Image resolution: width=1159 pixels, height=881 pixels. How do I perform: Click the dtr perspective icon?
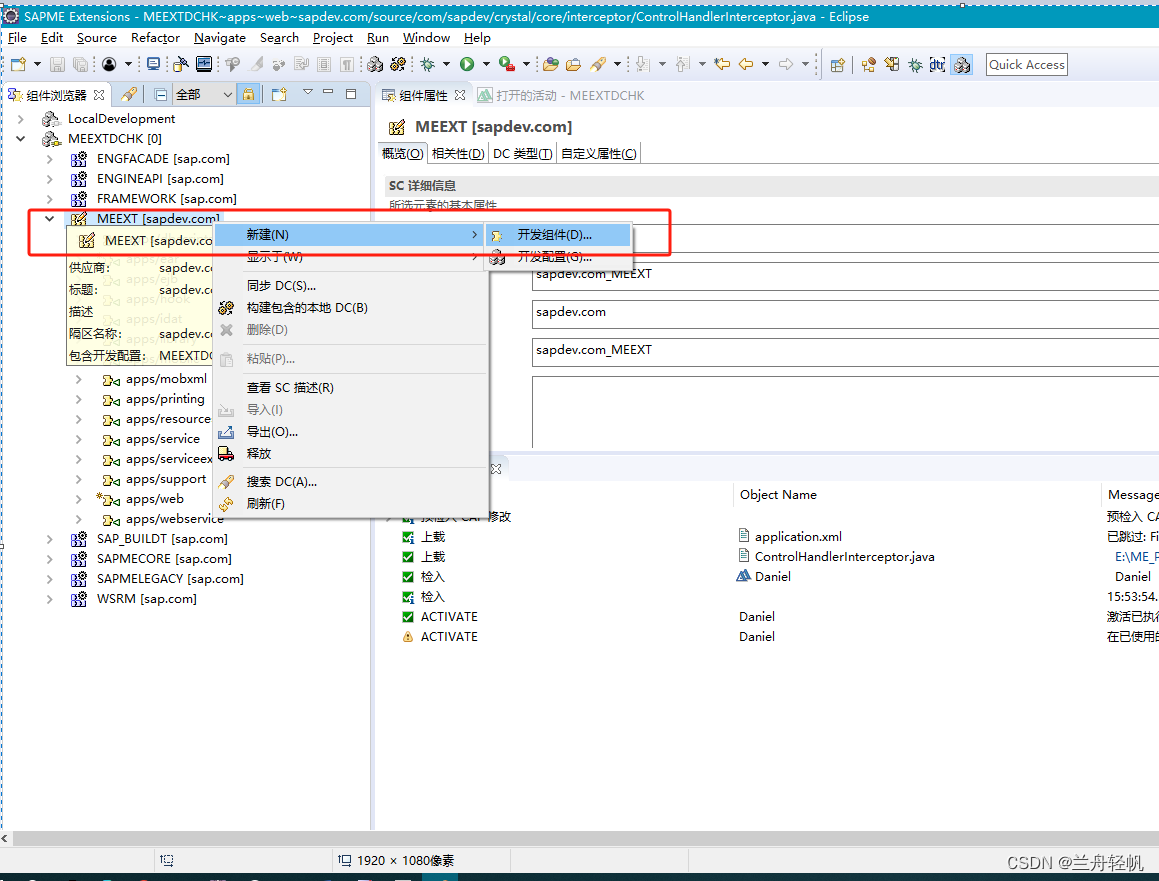coord(937,65)
